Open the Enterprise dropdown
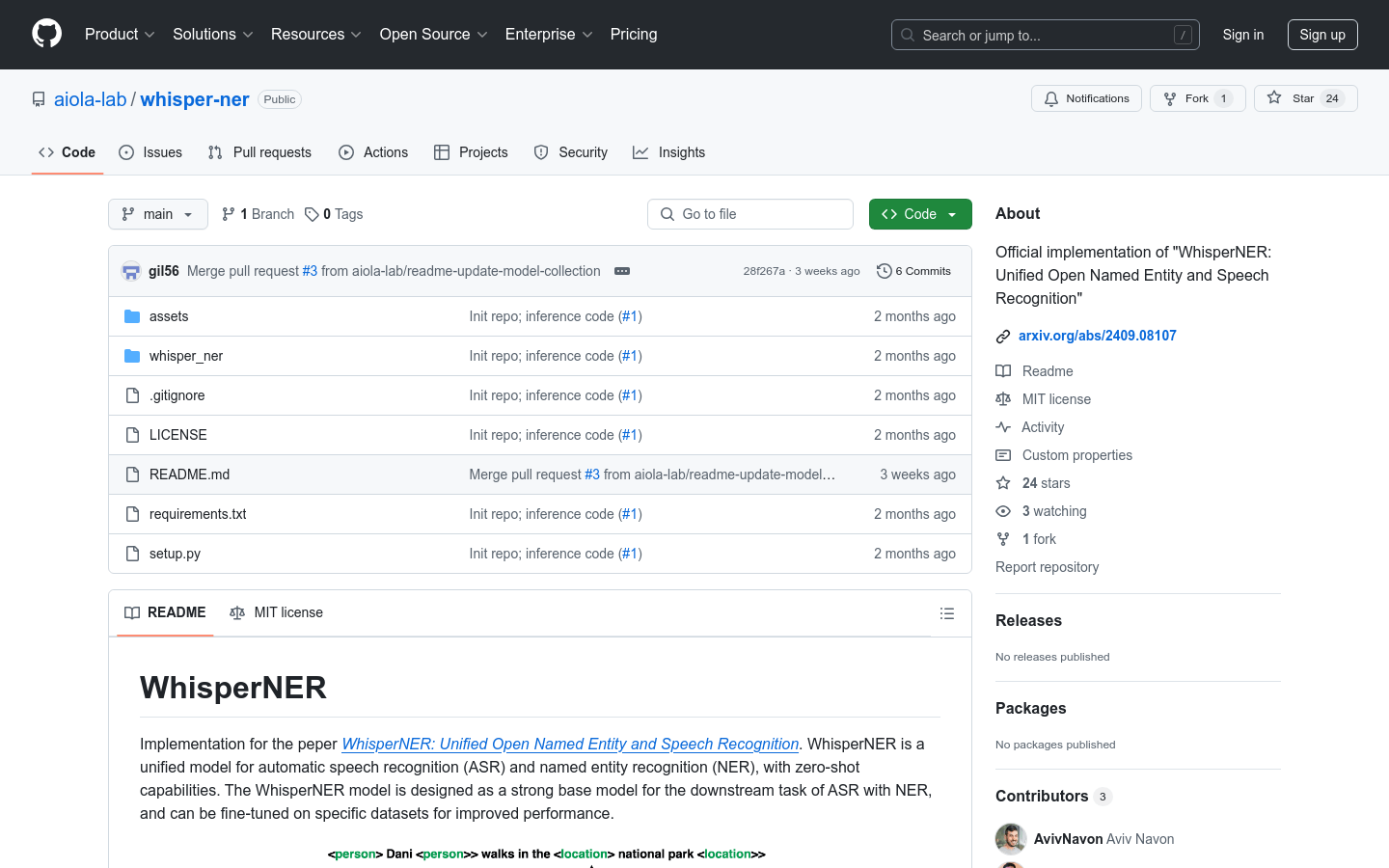This screenshot has height=868, width=1389. [x=549, y=35]
